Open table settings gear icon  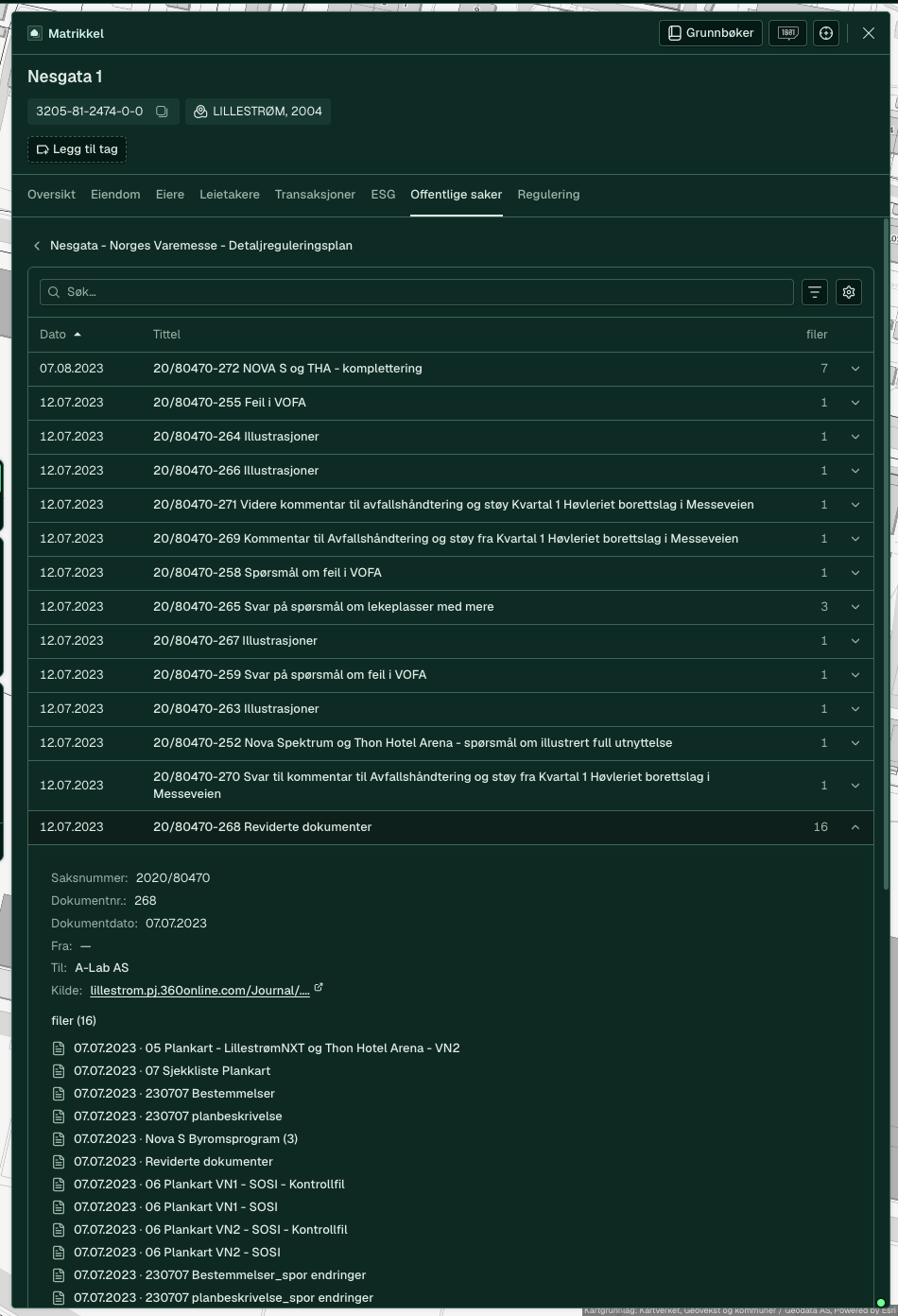click(849, 292)
